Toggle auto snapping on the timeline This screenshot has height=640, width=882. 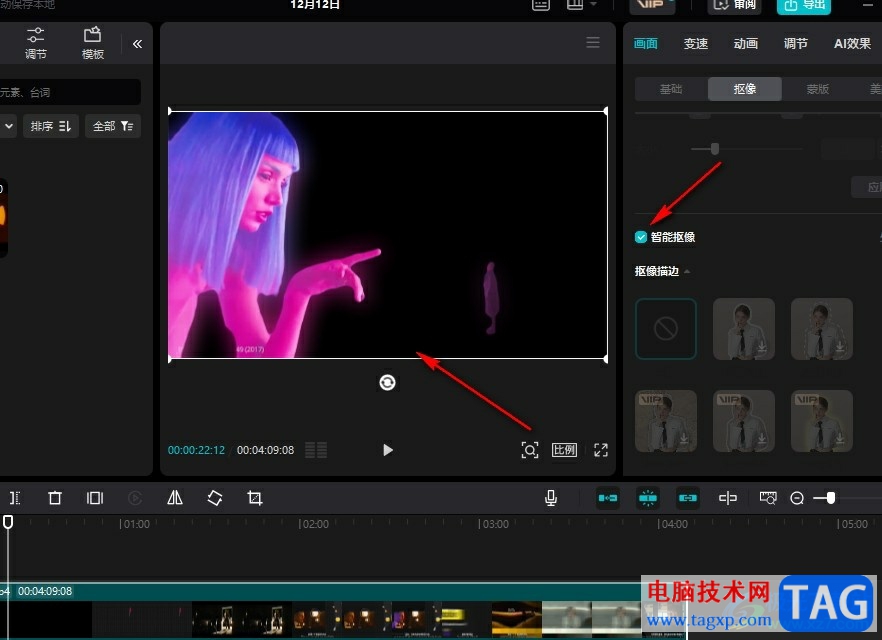[647, 498]
